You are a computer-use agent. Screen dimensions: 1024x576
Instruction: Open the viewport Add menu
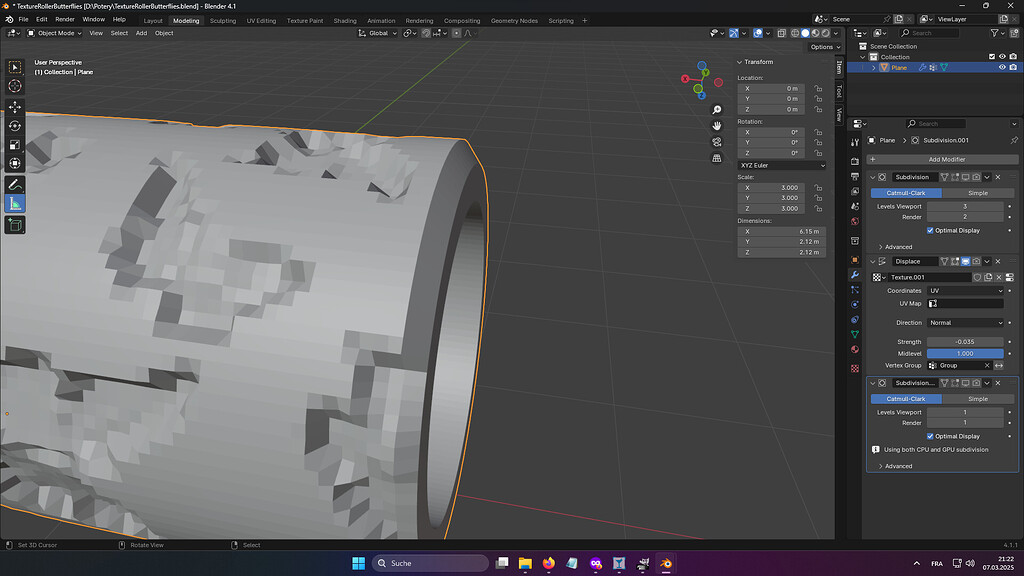click(x=141, y=33)
